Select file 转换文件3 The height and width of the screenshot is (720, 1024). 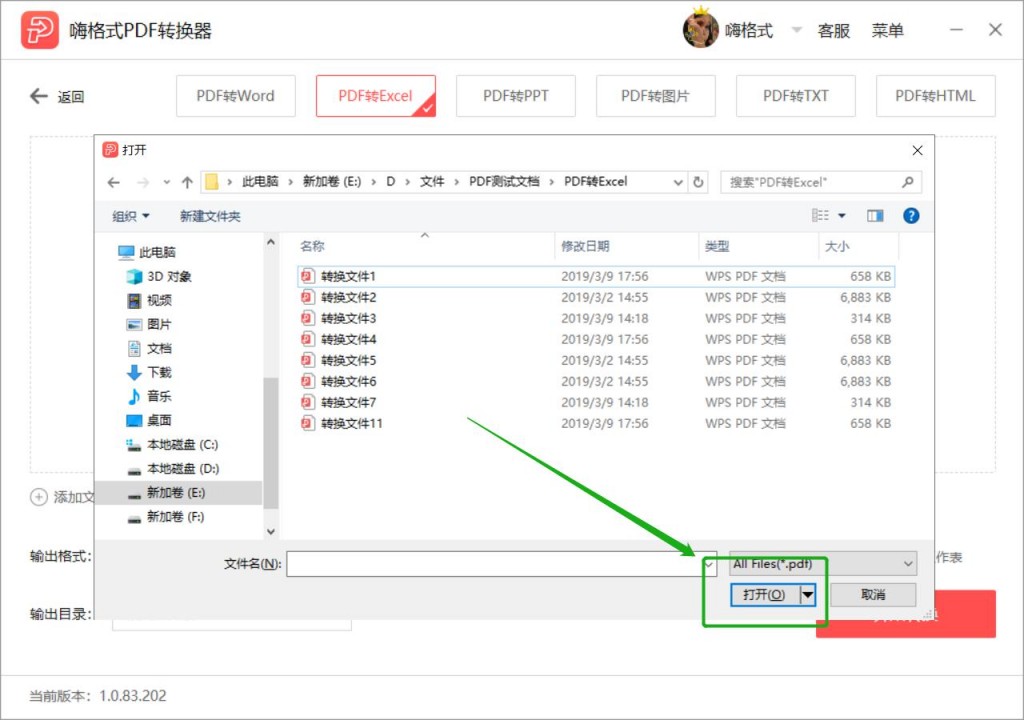click(x=596, y=318)
